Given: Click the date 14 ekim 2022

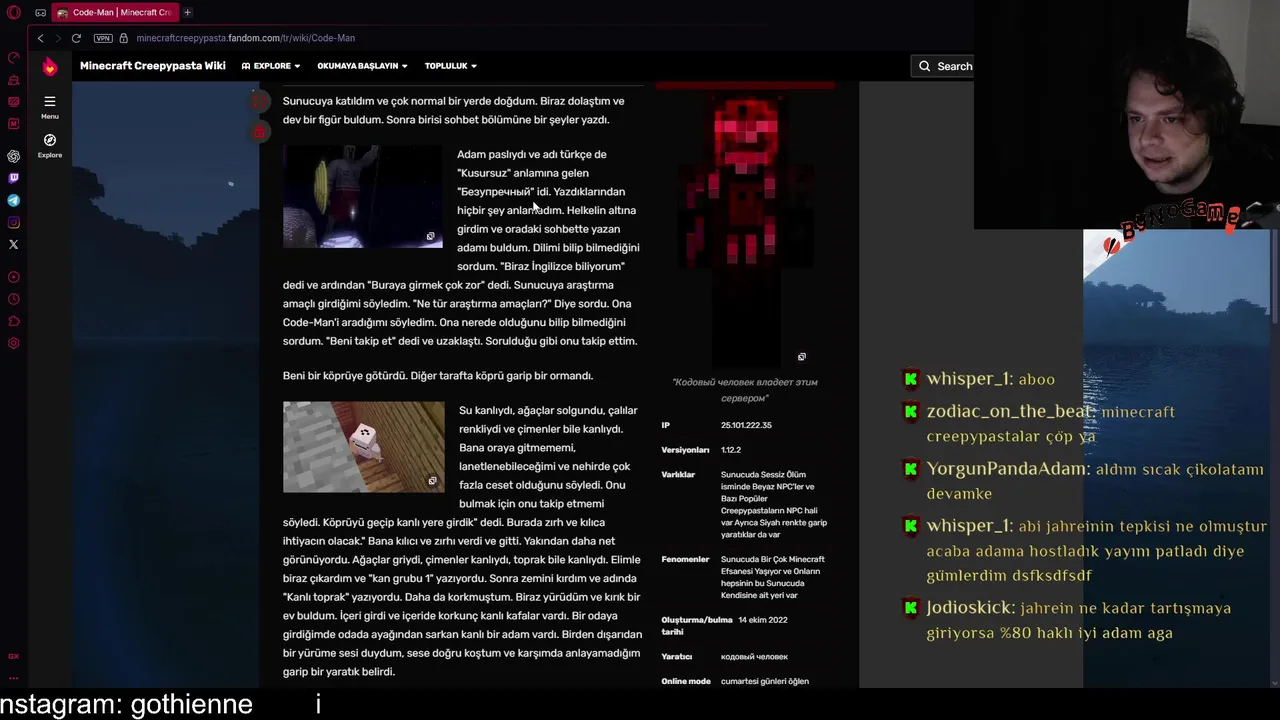Looking at the screenshot, I should (x=763, y=620).
